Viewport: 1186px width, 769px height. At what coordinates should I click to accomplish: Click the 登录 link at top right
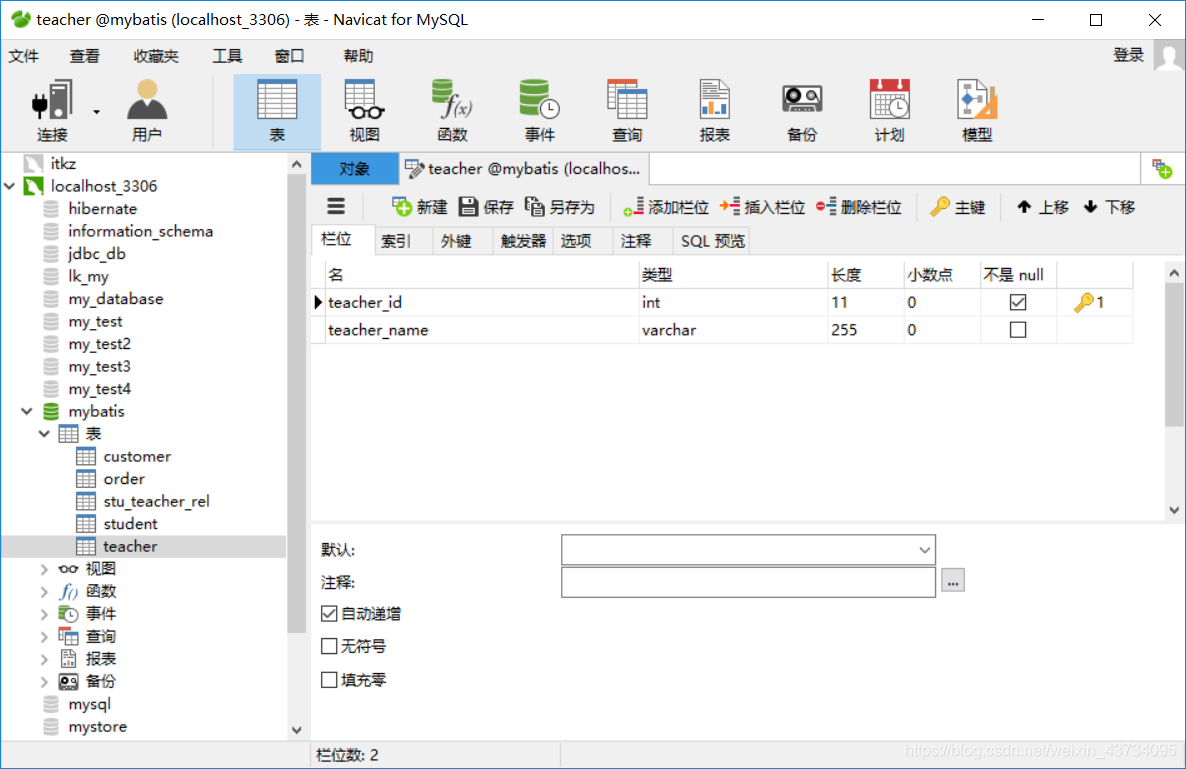(1128, 55)
